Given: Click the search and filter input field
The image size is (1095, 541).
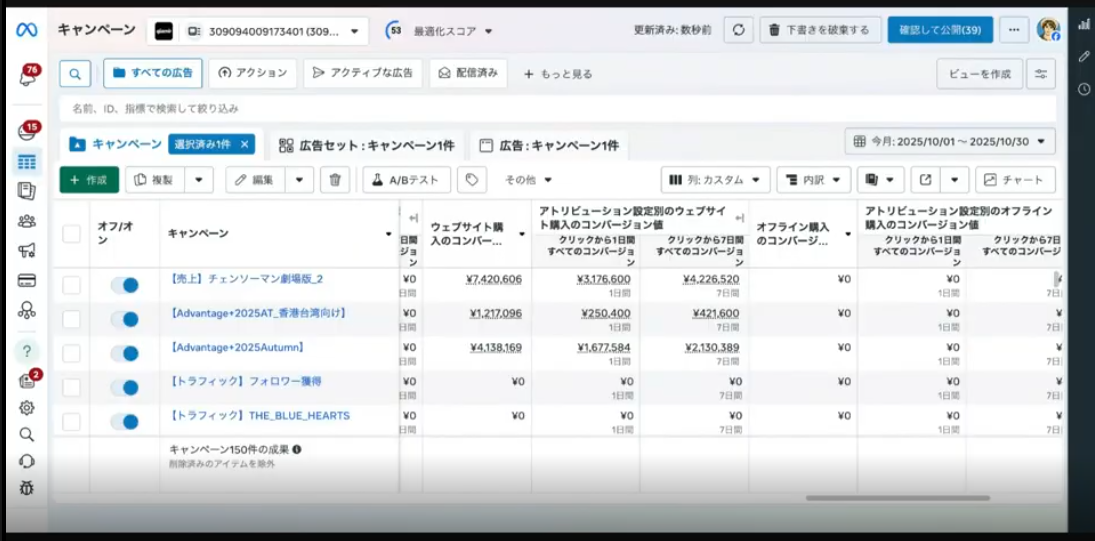Looking at the screenshot, I should (556, 108).
